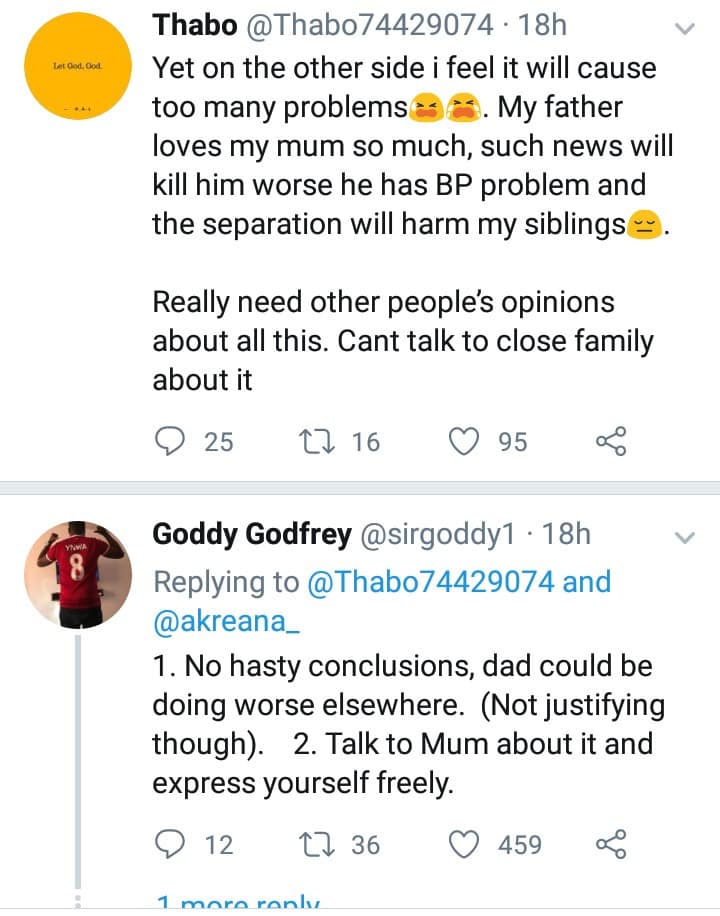This screenshot has width=720, height=916.
Task: Like Thabo's tweet with heart icon
Action: (463, 441)
